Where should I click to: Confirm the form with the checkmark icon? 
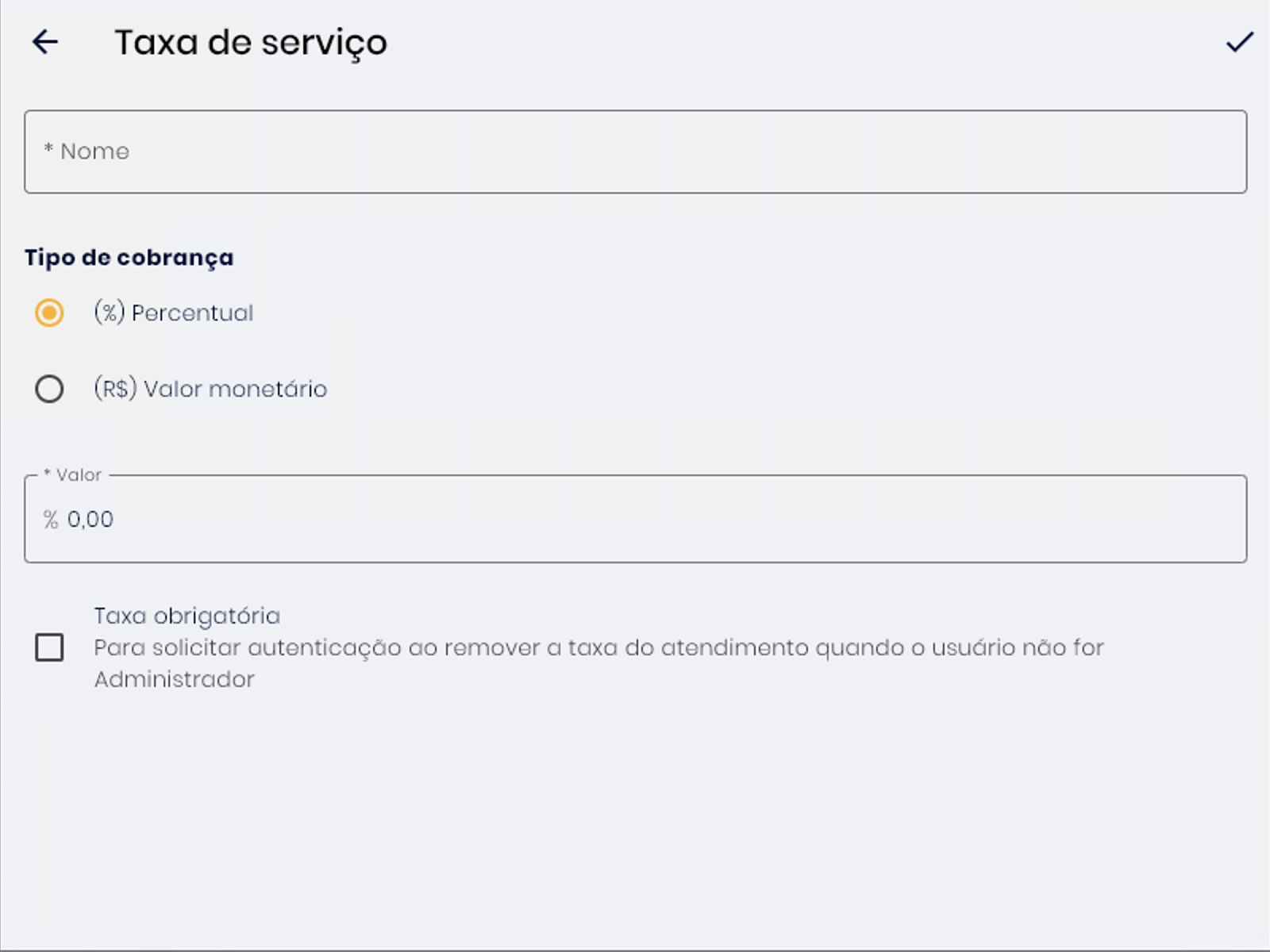(1239, 42)
